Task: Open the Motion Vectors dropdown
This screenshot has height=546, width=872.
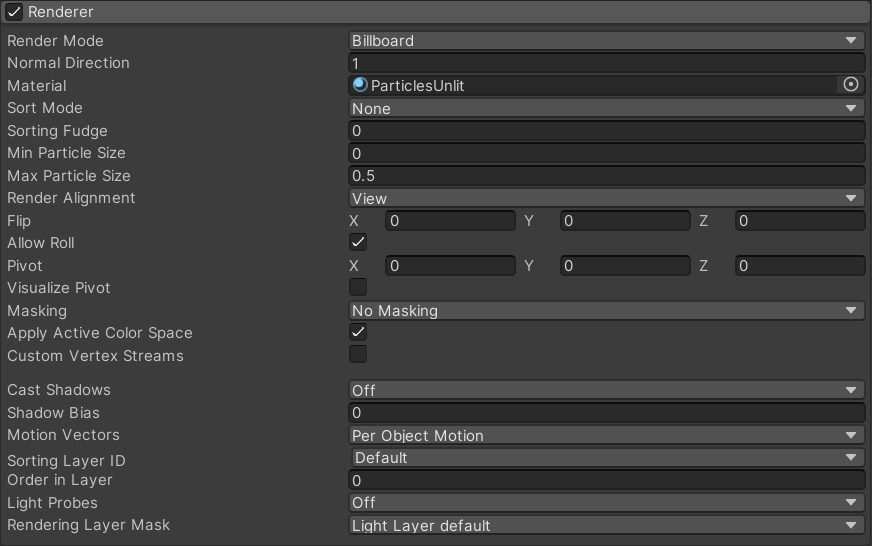Action: [607, 435]
